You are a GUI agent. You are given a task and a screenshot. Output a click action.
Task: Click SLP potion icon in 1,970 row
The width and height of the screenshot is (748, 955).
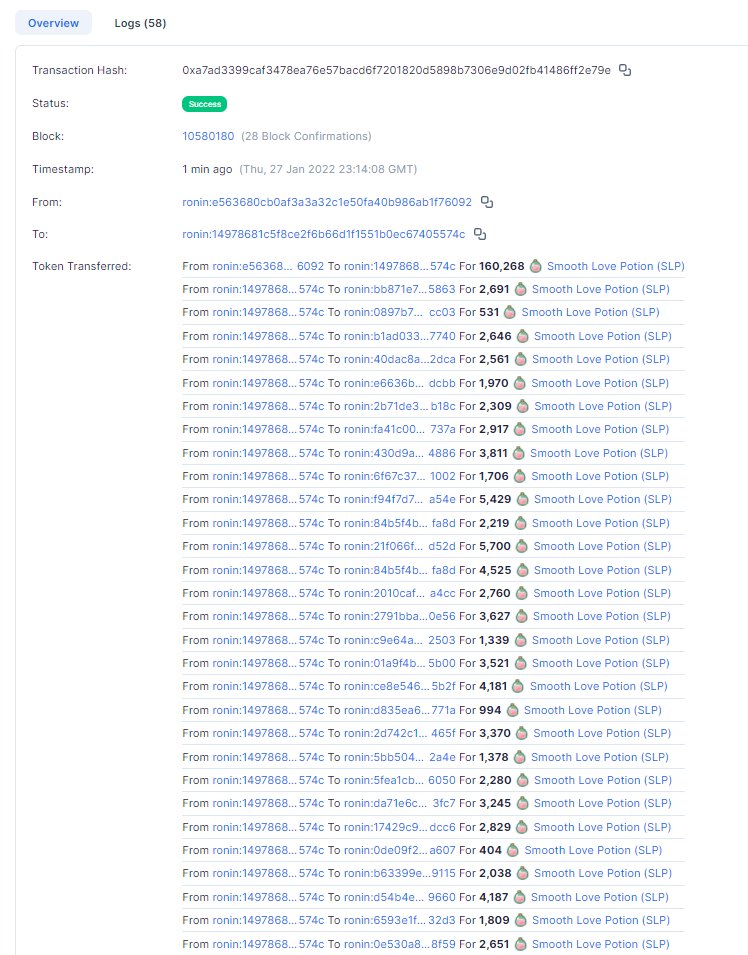tap(520, 383)
